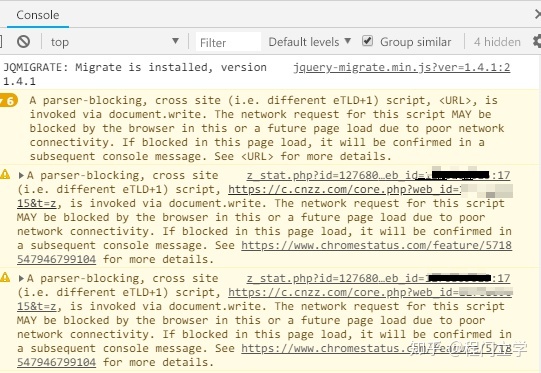
Task: Click the second warning triangle icon
Action: (x=5, y=277)
